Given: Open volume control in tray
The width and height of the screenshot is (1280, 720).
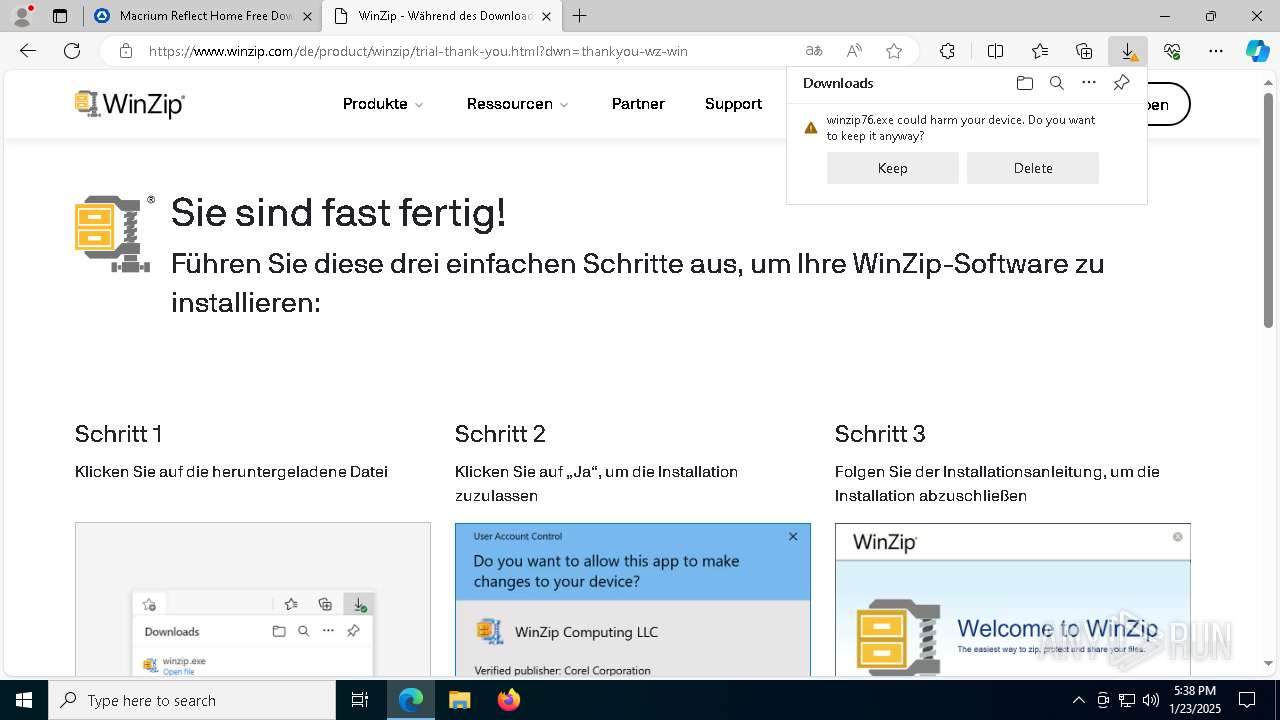Looking at the screenshot, I should click(1151, 700).
